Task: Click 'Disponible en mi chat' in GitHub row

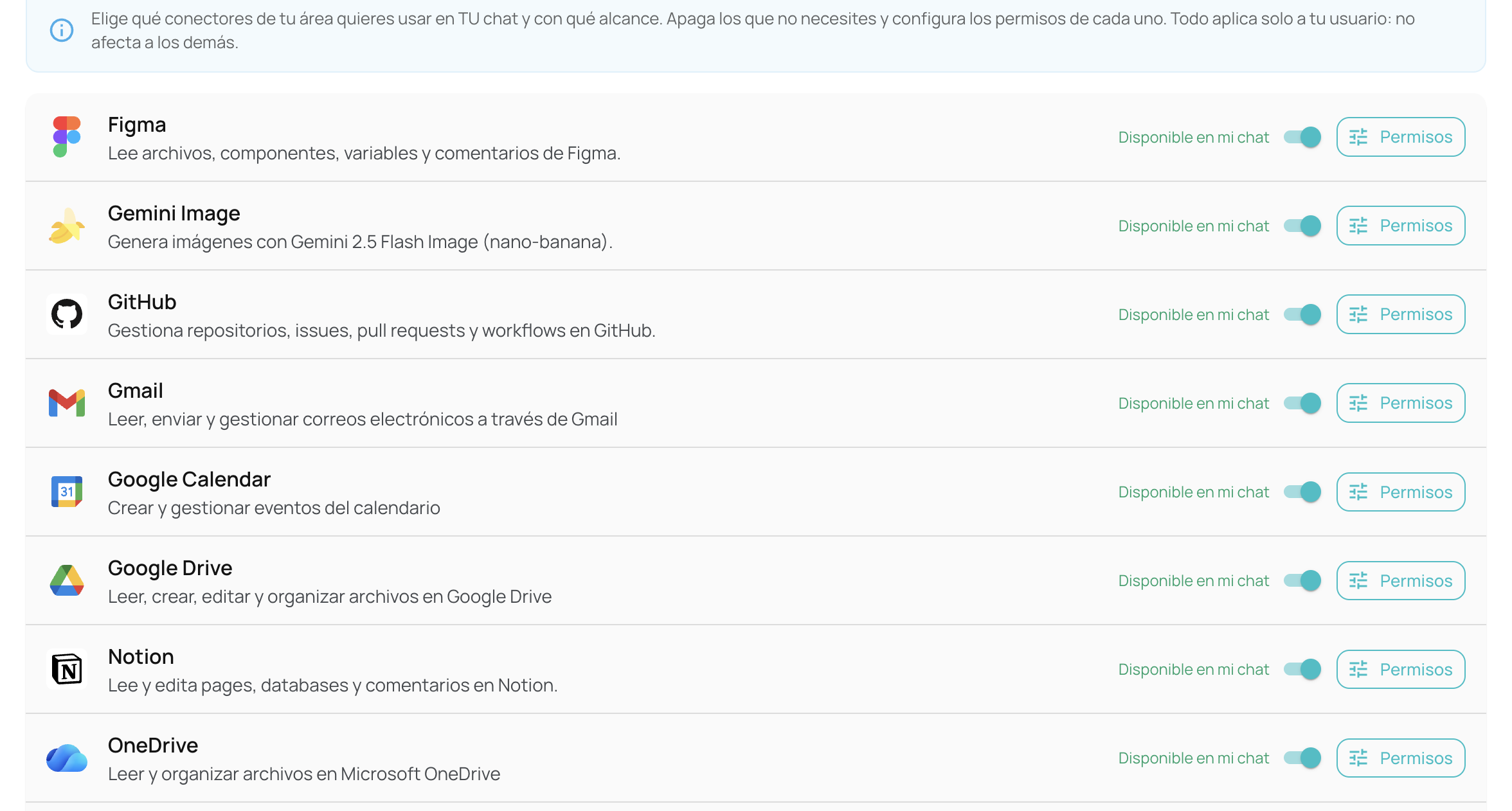Action: [1193, 314]
